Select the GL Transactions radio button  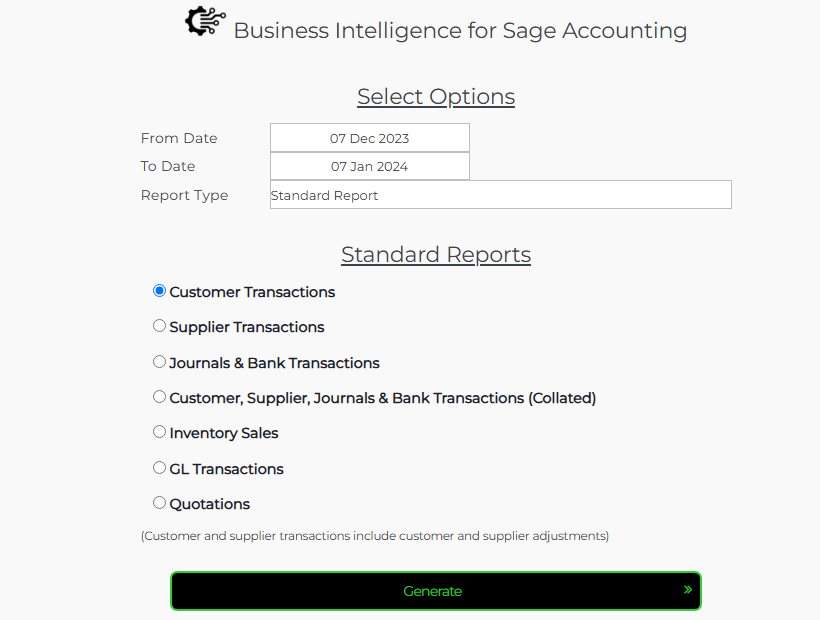(159, 468)
